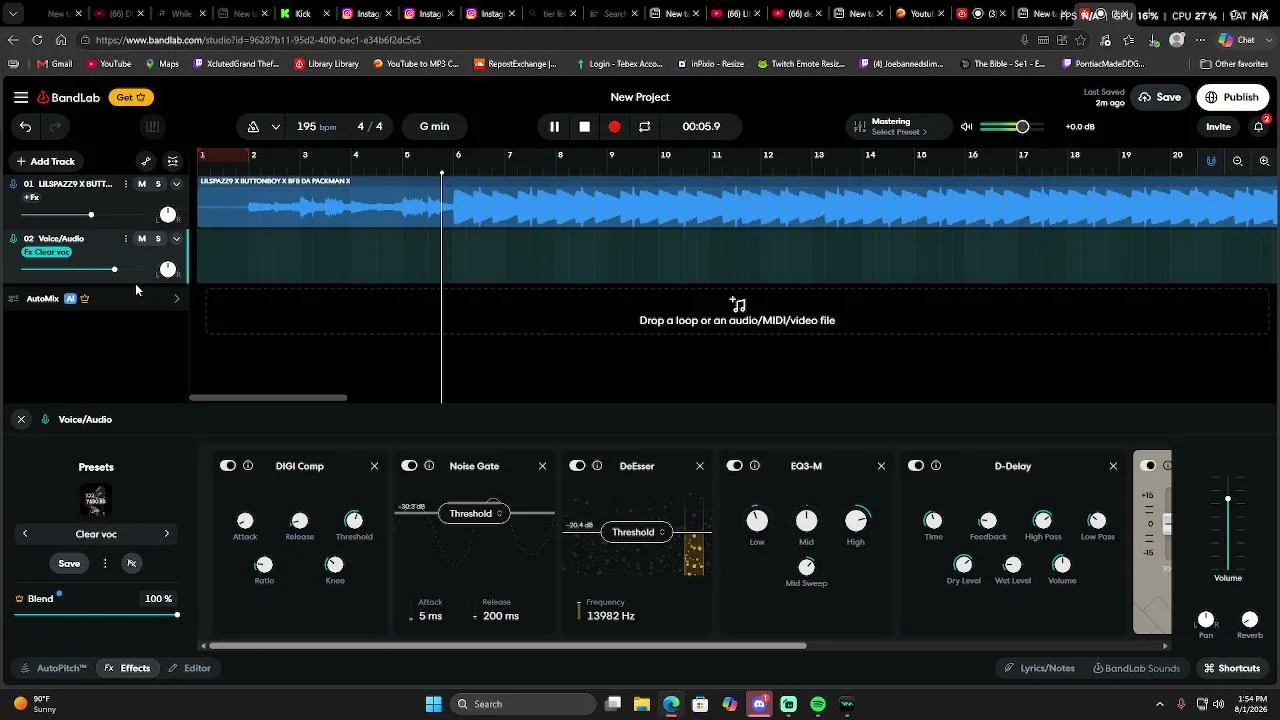Undo the last action in BandLab
The image size is (1280, 720).
25,126
